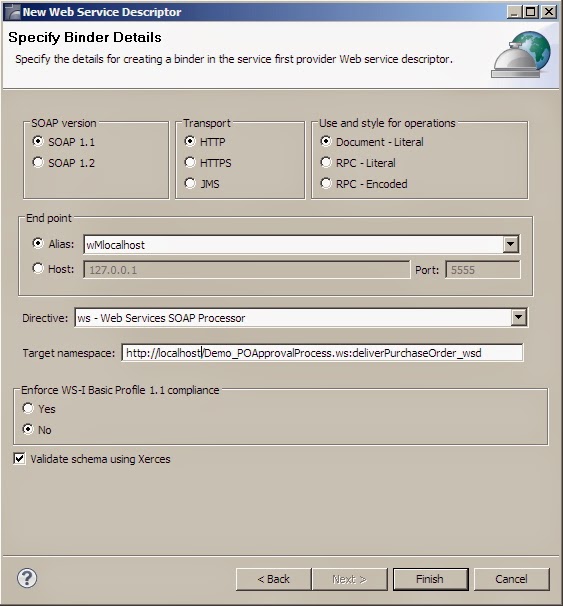563x606 pixels.
Task: Cancel the wizard
Action: [x=511, y=579]
